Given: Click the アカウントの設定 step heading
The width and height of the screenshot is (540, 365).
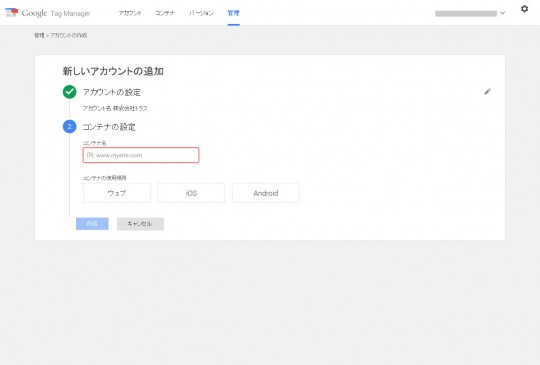Looking at the screenshot, I should tap(112, 92).
